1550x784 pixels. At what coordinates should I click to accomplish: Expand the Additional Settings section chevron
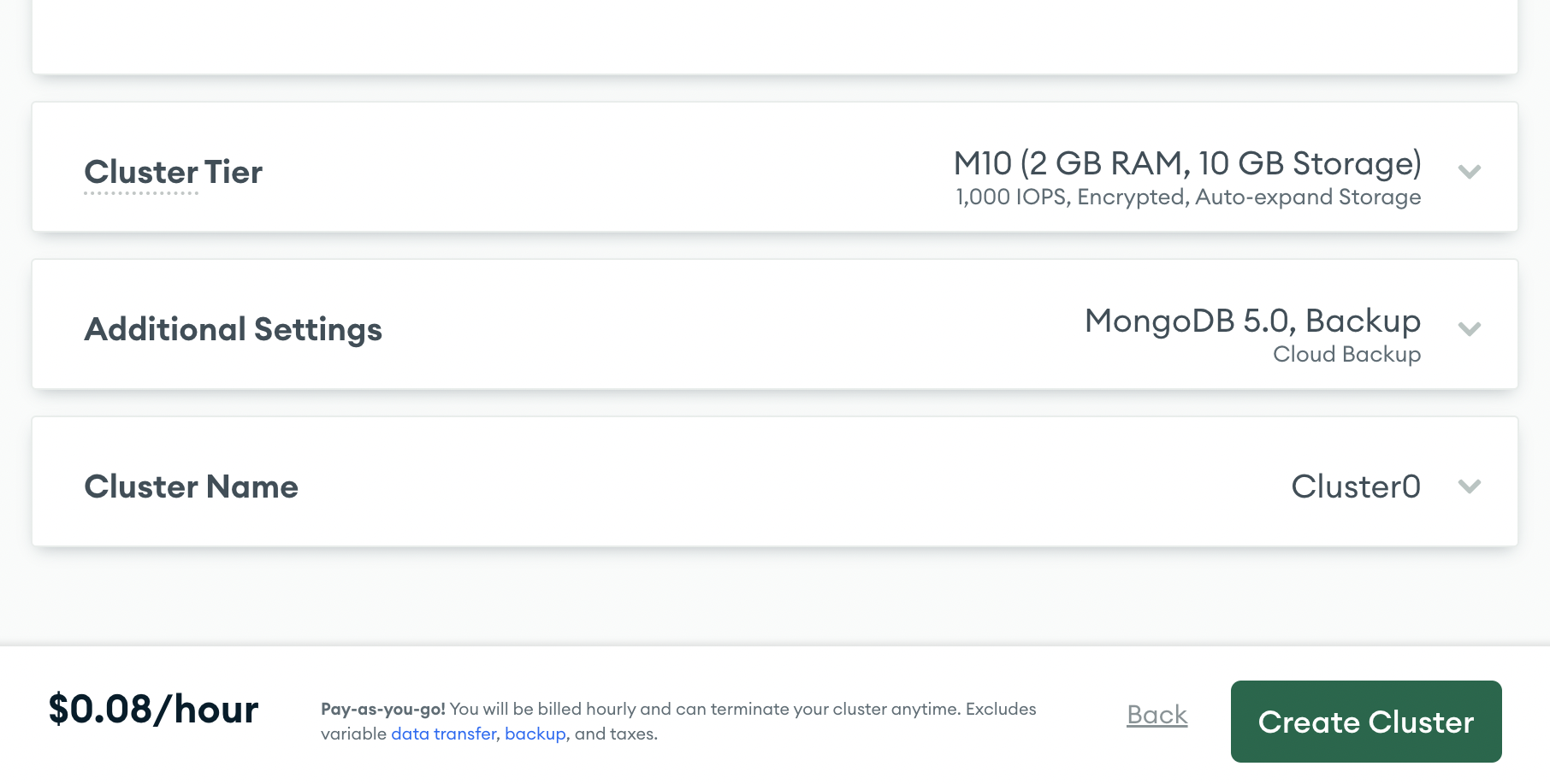pos(1470,328)
